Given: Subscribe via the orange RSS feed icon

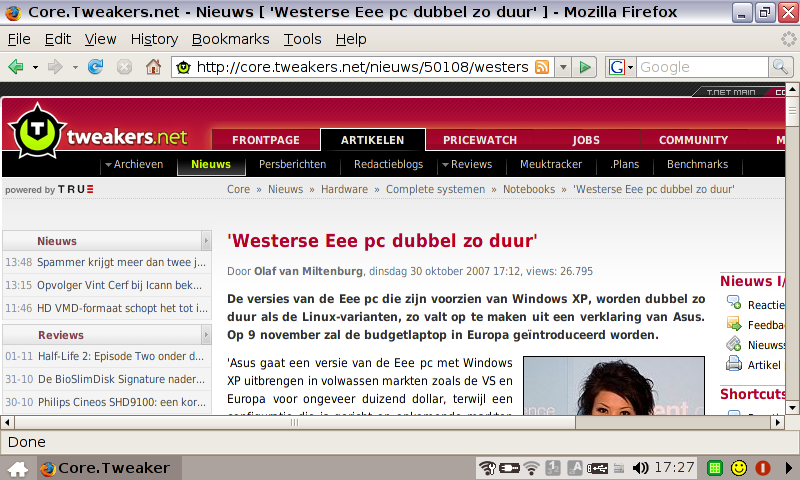Looking at the screenshot, I should point(542,67).
